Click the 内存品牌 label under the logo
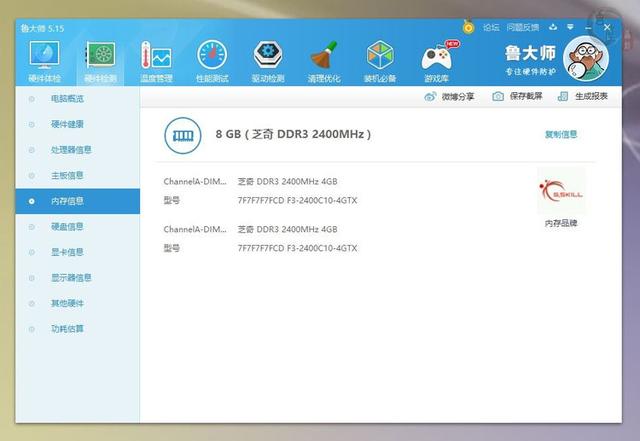The height and width of the screenshot is (441, 640). [561, 223]
